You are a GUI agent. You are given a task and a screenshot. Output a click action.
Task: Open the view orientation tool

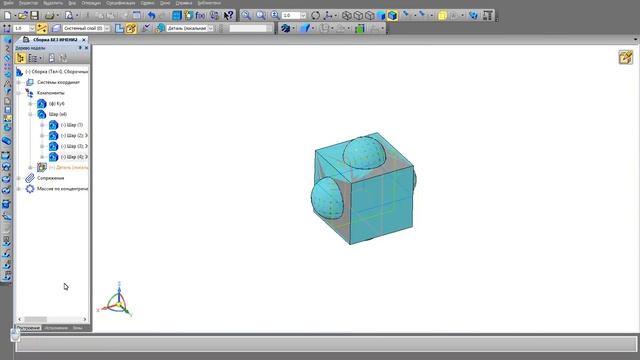328,16
